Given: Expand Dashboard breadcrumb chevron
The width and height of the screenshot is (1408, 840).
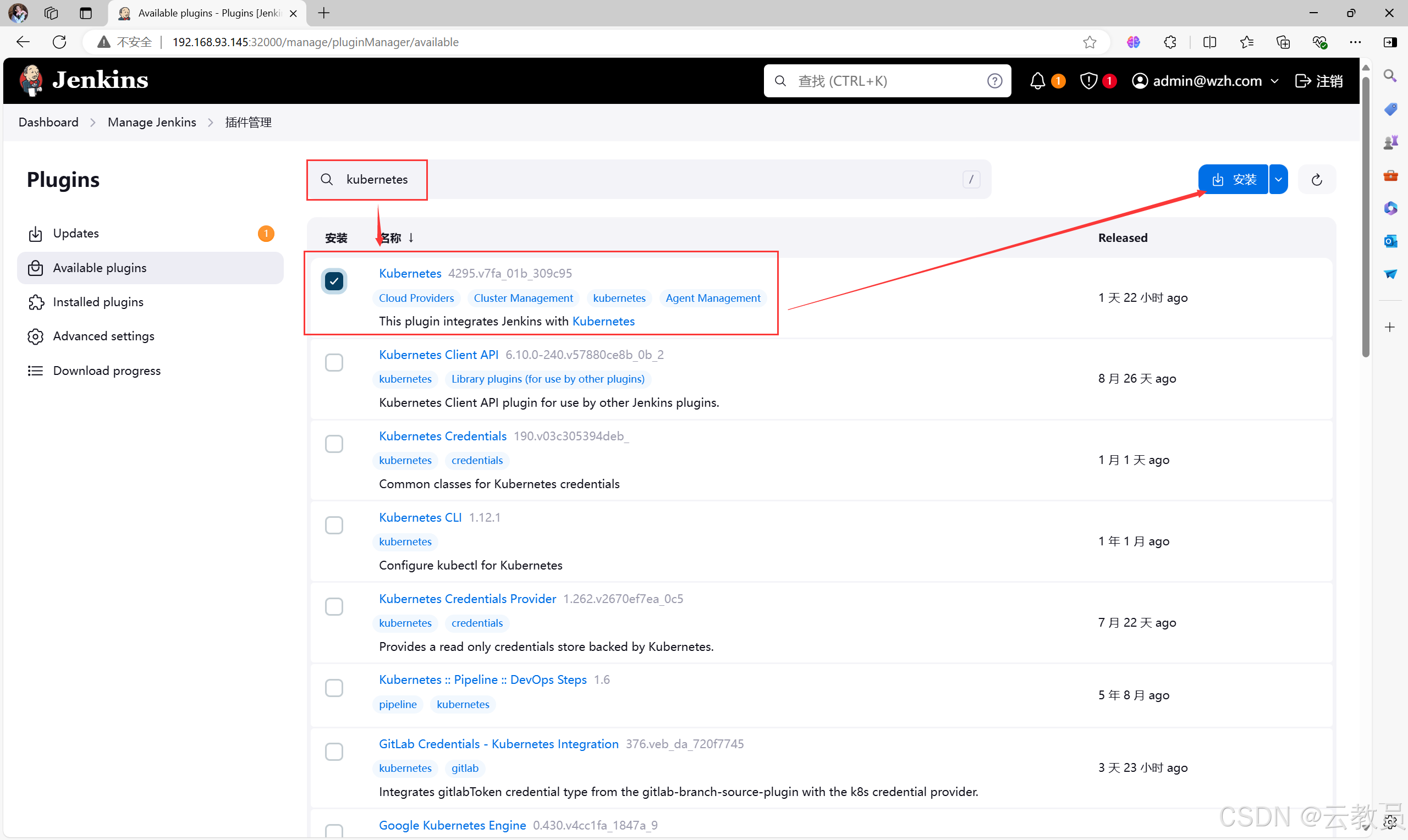Looking at the screenshot, I should (93, 122).
